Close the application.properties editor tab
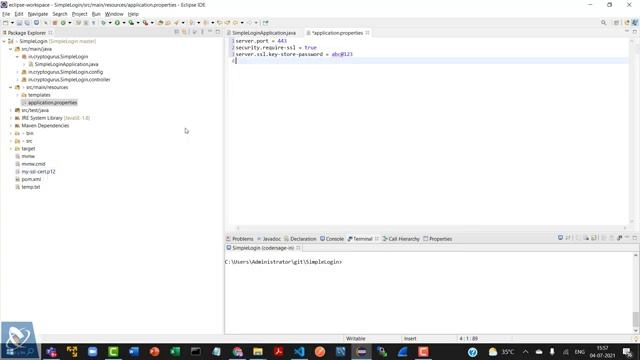Screen dimensions: 640x360 (367, 33)
